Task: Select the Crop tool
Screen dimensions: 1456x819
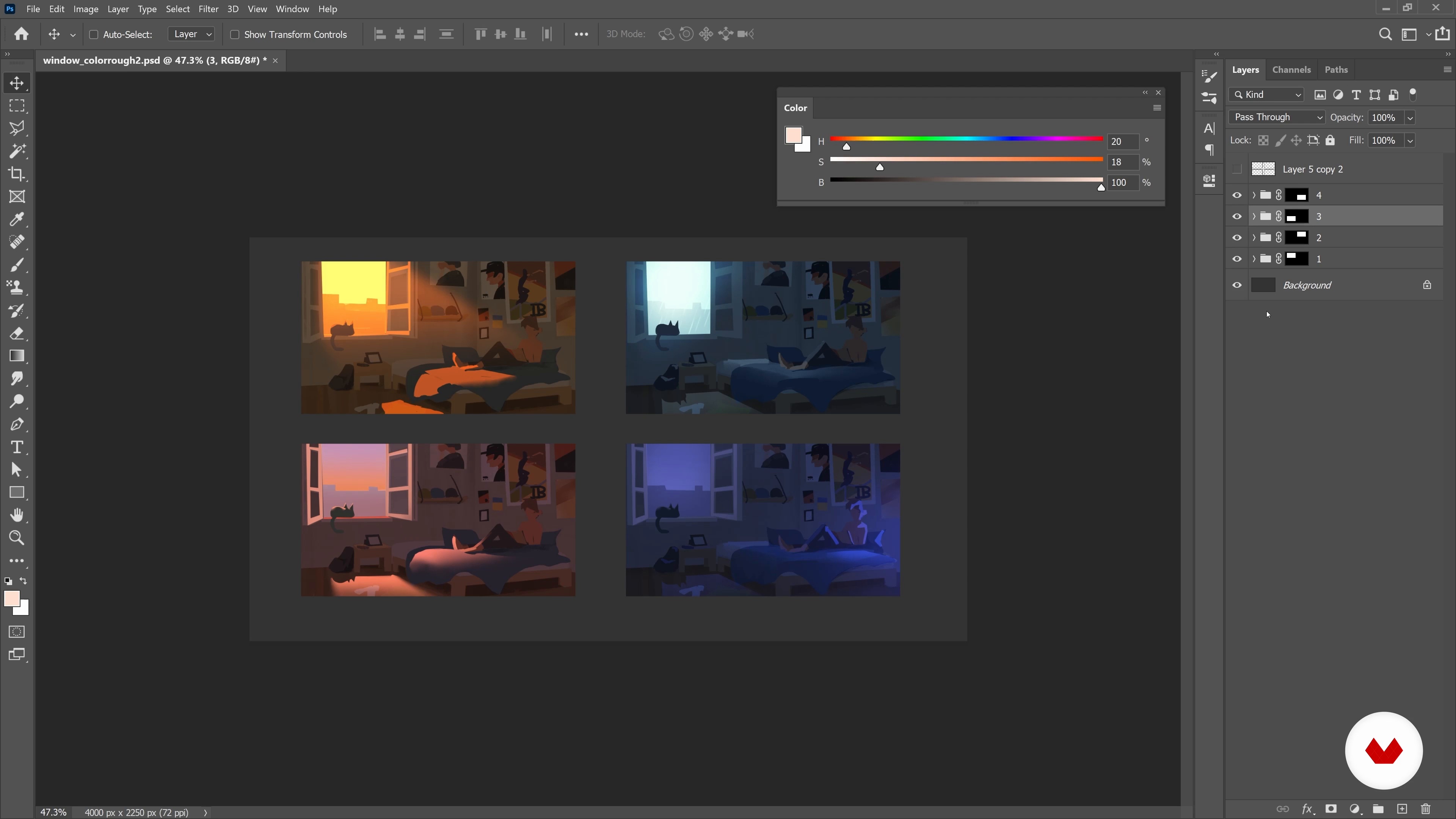Action: (x=17, y=174)
